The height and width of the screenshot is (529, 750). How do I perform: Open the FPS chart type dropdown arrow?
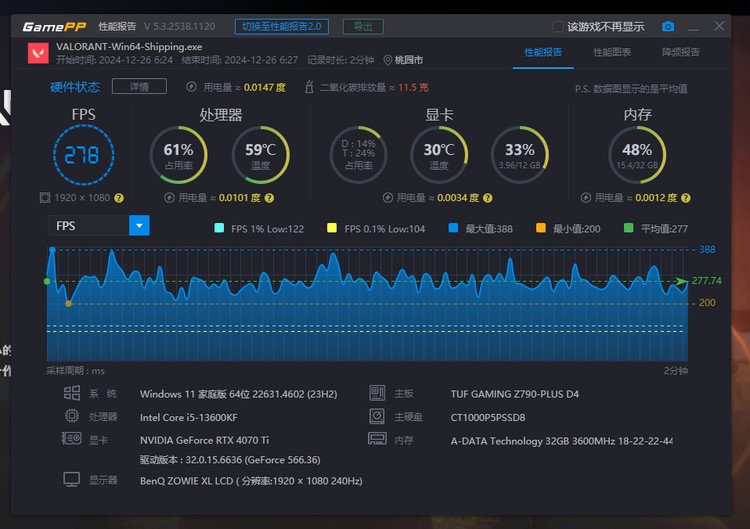pos(139,225)
